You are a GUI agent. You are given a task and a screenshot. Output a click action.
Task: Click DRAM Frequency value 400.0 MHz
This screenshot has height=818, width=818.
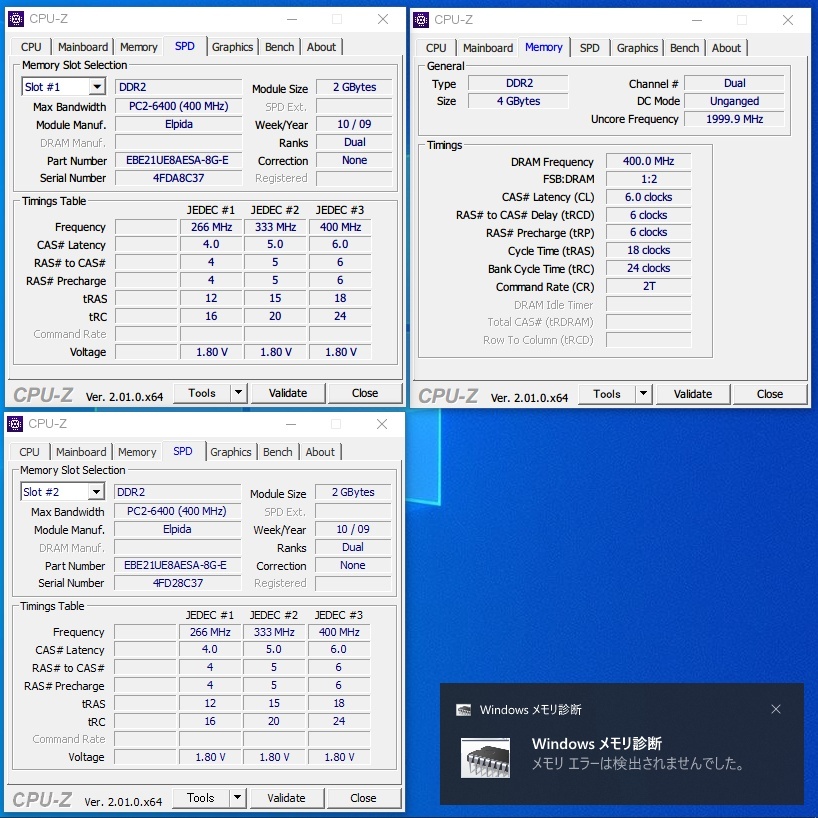pyautogui.click(x=648, y=161)
